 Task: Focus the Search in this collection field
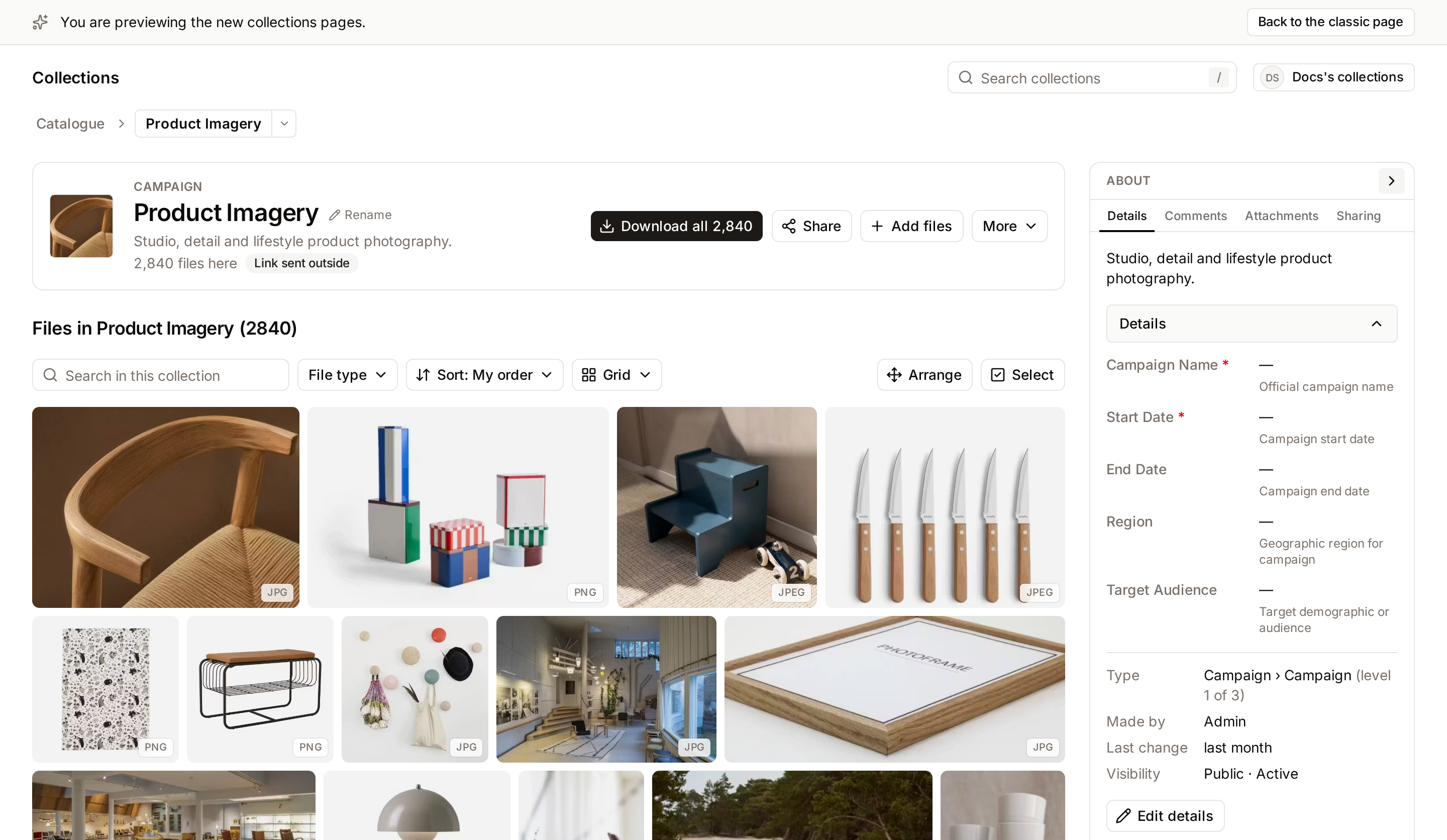point(160,375)
